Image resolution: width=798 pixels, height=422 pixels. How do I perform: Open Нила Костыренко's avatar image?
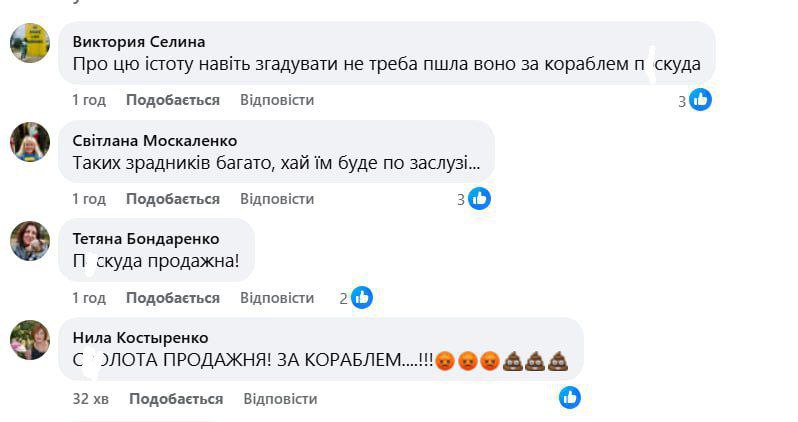pyautogui.click(x=30, y=340)
